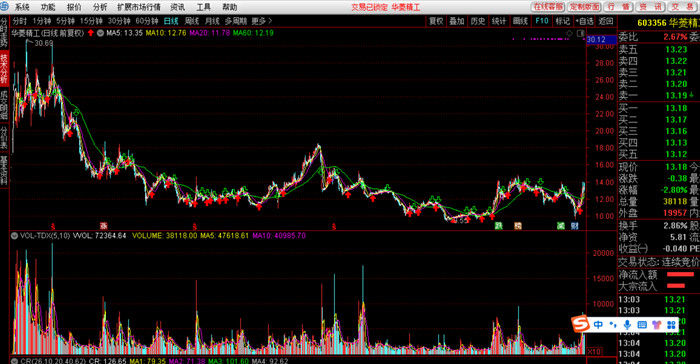This screenshot has height=364, width=700.
Task: Click the 画线 drawing toolbar button
Action: 521,21
